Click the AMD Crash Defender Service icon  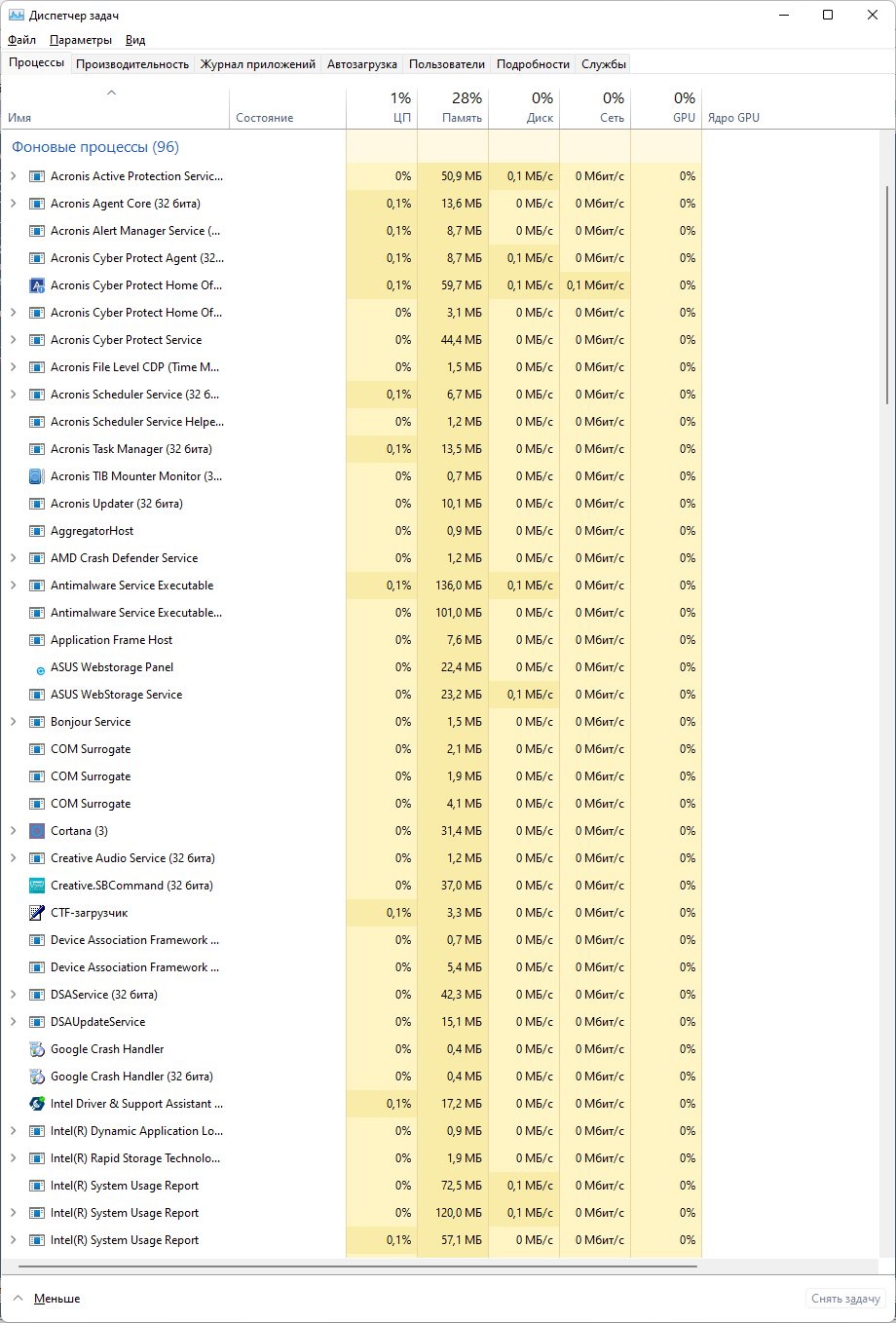click(37, 558)
